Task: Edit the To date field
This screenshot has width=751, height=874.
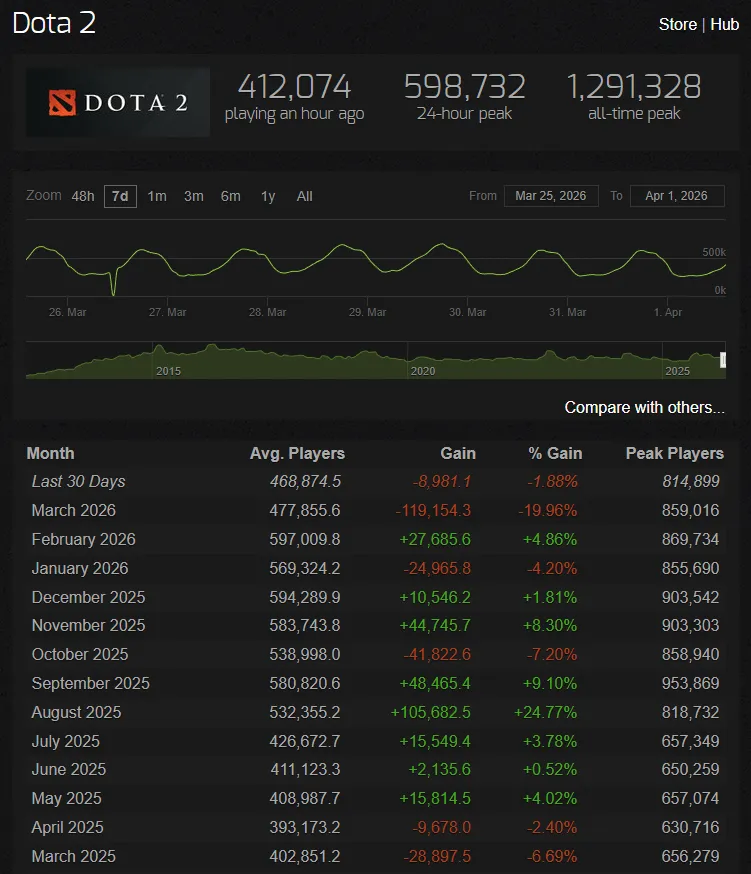Action: click(677, 196)
